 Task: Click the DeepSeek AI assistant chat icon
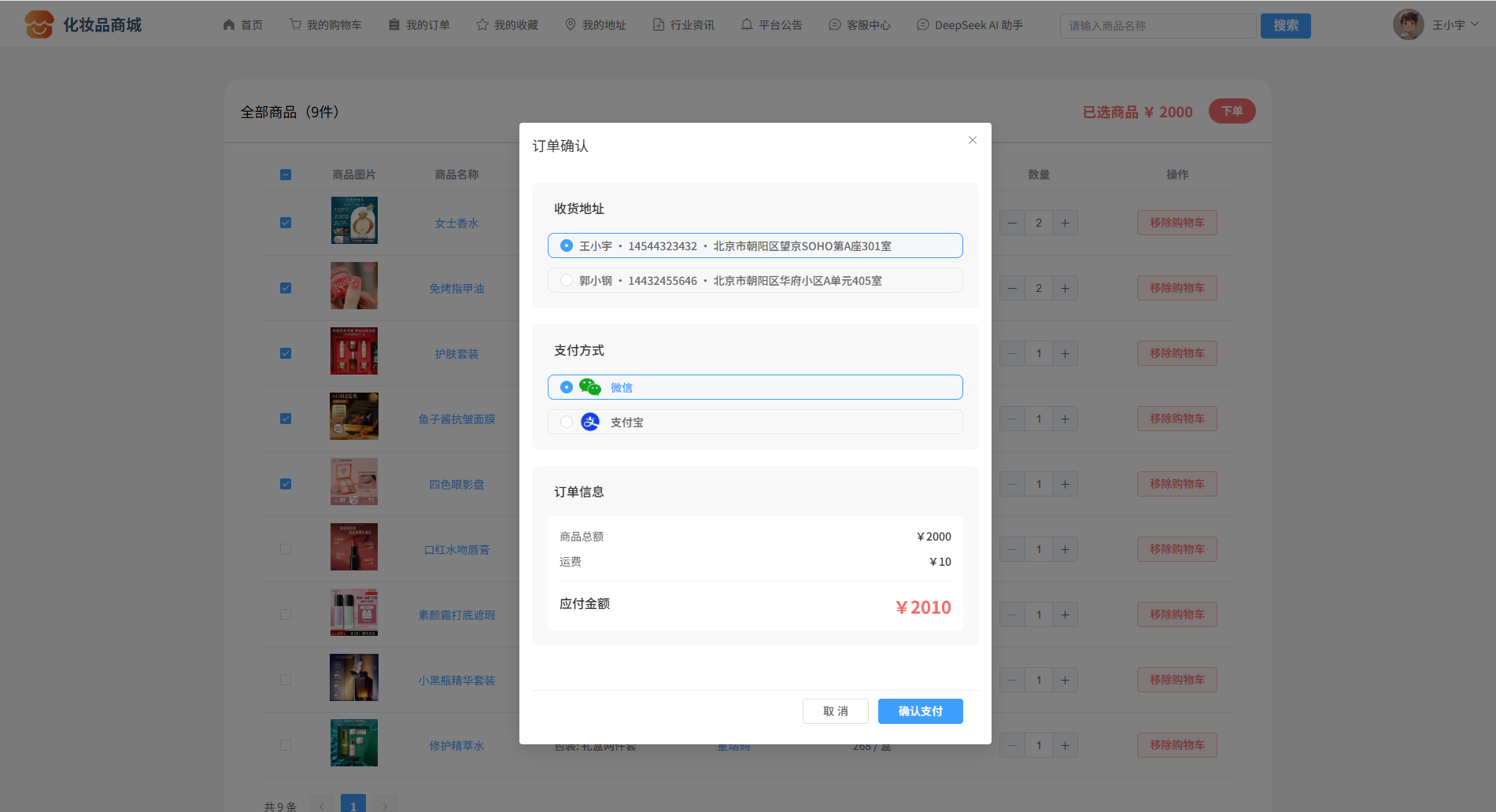coord(923,25)
